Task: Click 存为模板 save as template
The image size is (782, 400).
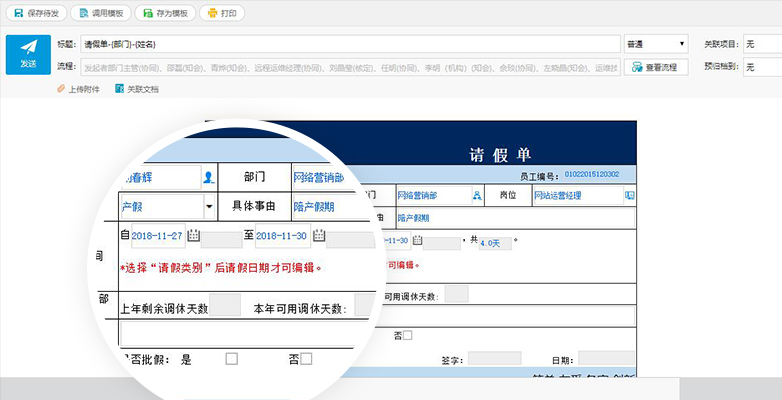Action: coord(163,13)
